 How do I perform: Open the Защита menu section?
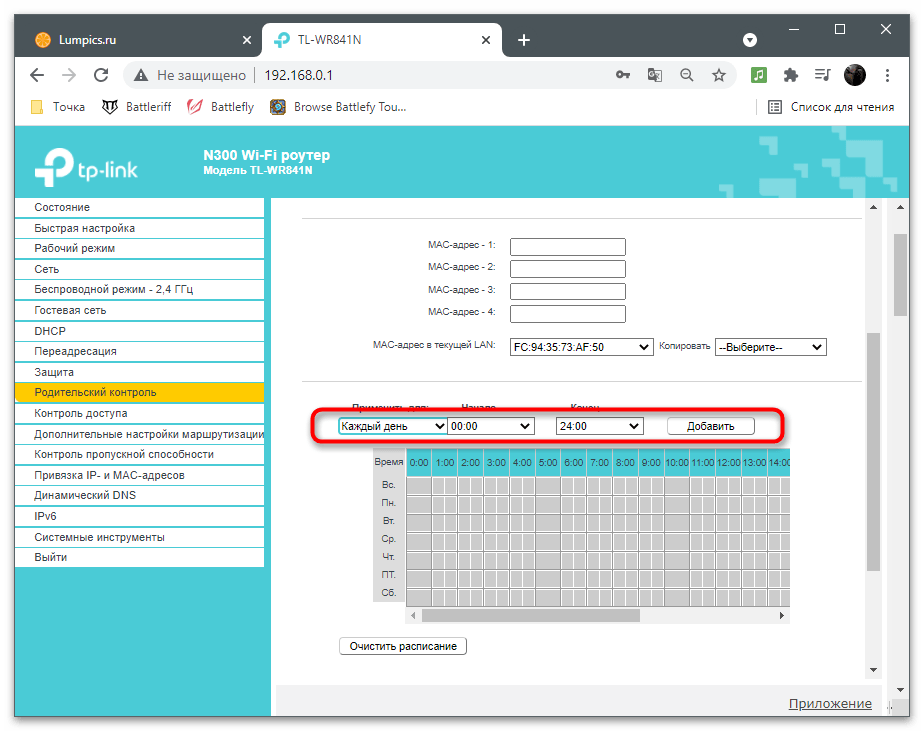[139, 372]
